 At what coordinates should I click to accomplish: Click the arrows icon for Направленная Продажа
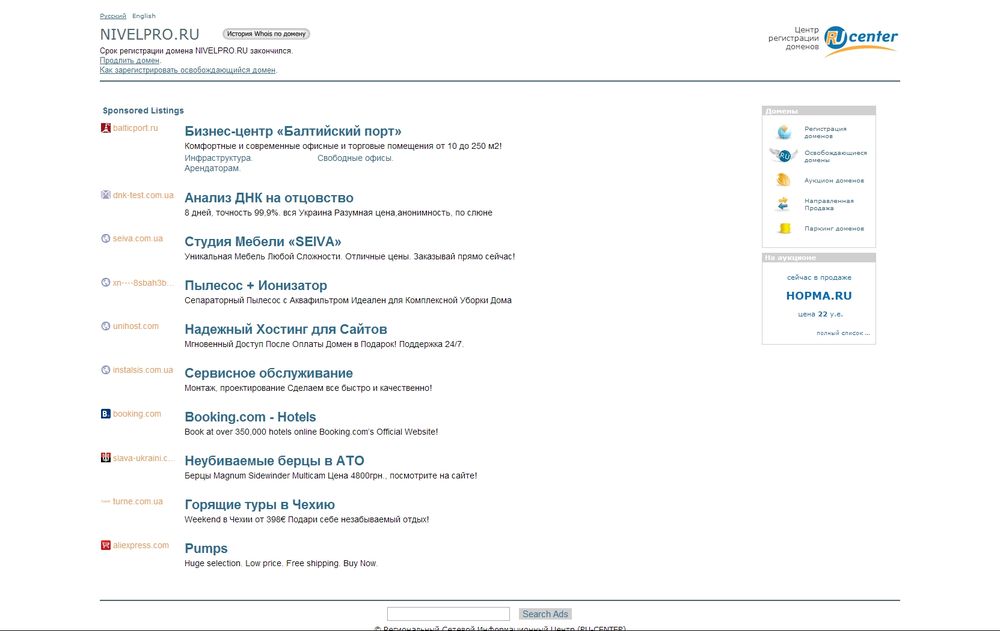(x=784, y=204)
